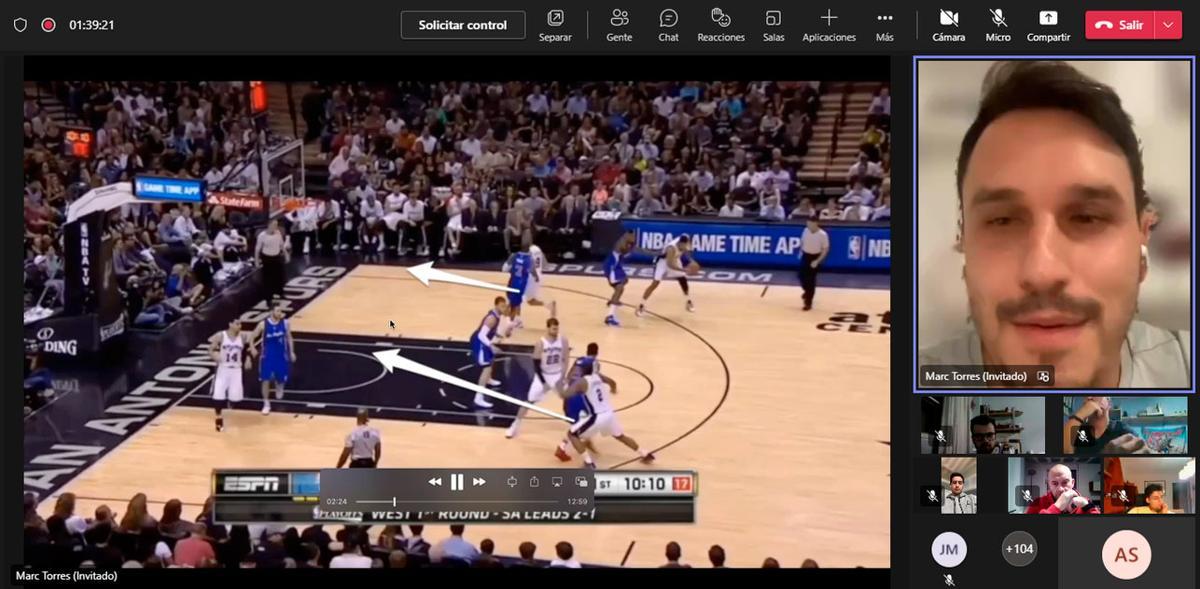Unmute the microphone with Micro
The width and height of the screenshot is (1200, 589).
[x=998, y=25]
